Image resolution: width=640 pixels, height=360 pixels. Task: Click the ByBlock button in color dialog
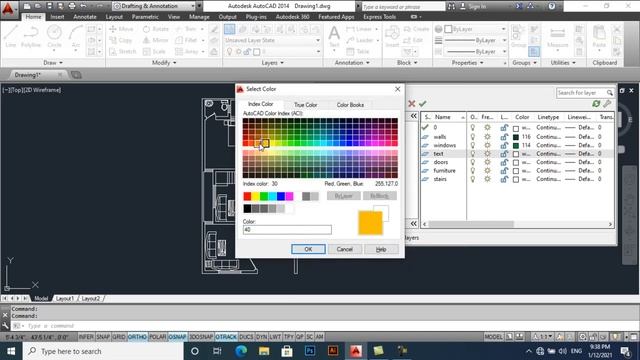coord(380,196)
